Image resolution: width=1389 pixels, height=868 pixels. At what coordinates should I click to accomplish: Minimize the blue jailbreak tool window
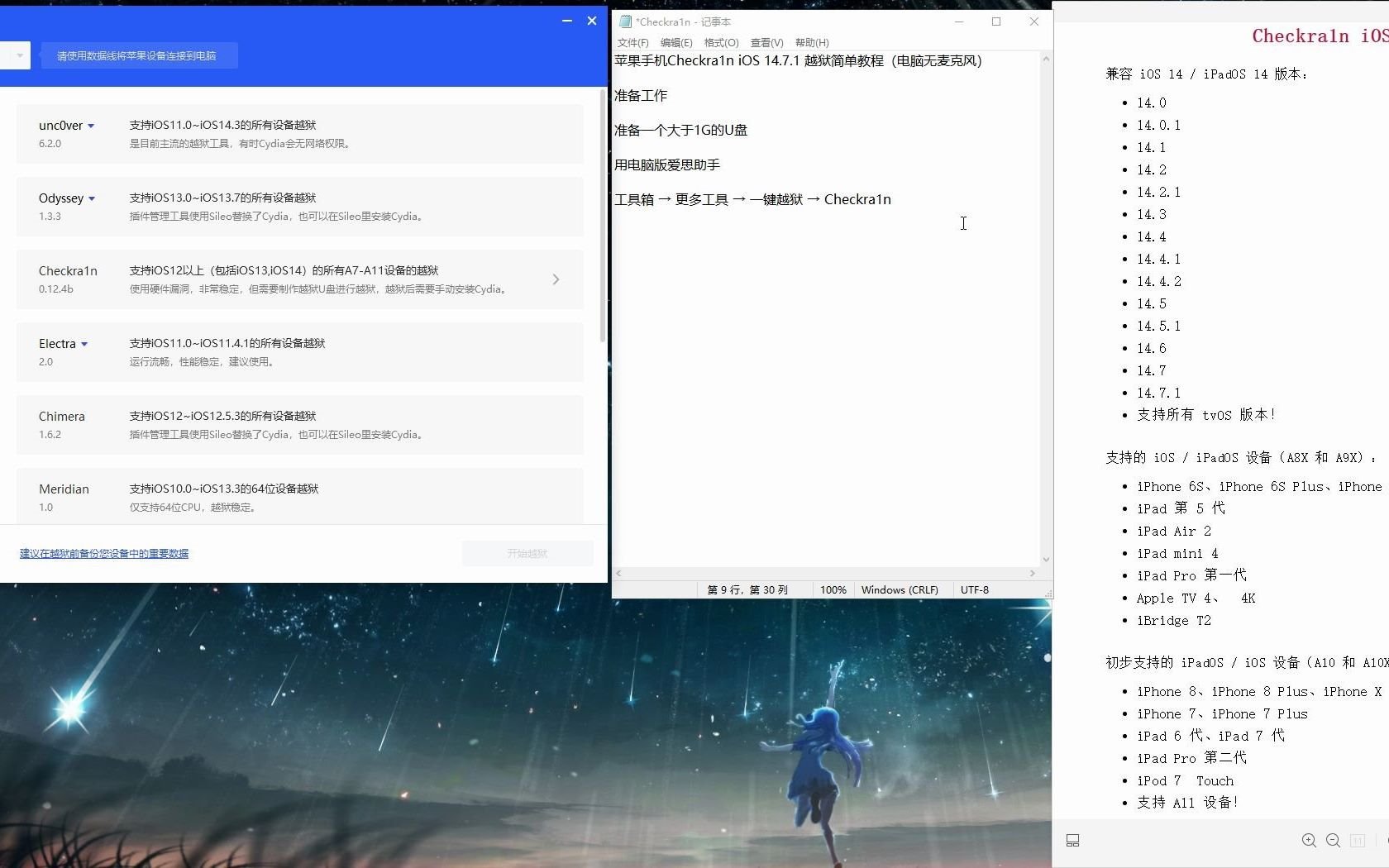tap(567, 21)
